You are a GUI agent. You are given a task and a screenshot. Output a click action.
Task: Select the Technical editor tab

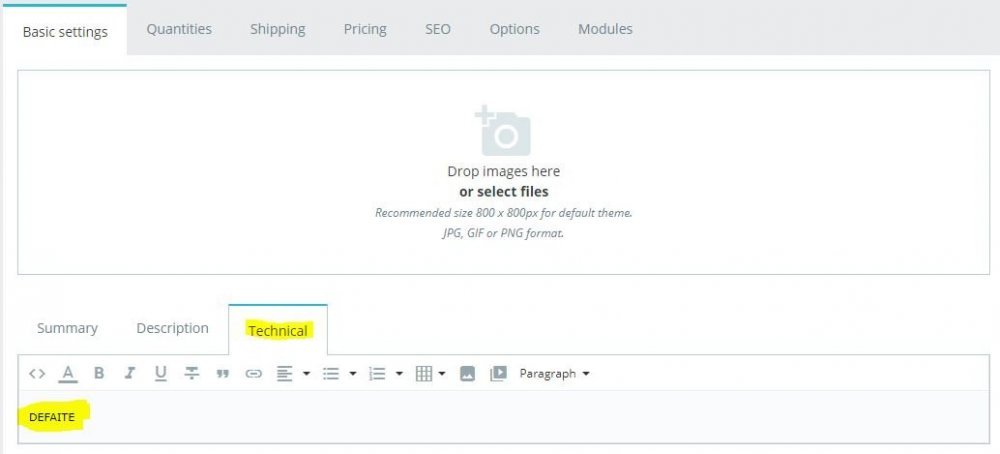point(278,330)
